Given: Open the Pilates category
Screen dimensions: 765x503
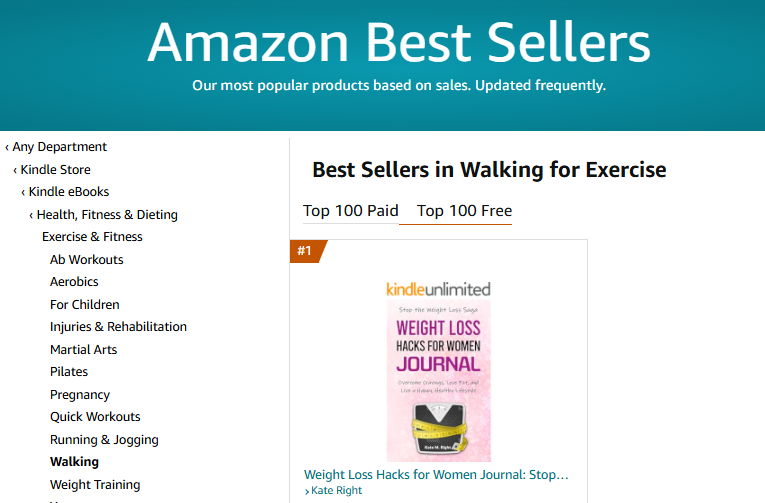Looking at the screenshot, I should click(69, 372).
